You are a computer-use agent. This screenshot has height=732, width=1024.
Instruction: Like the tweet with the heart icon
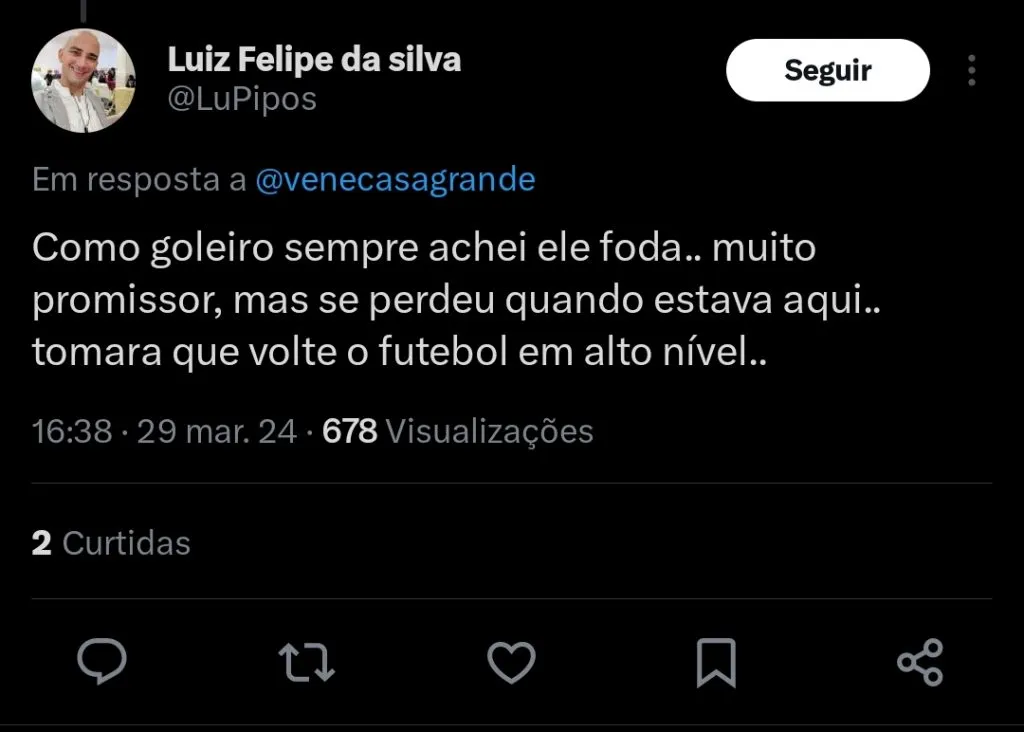tap(511, 662)
